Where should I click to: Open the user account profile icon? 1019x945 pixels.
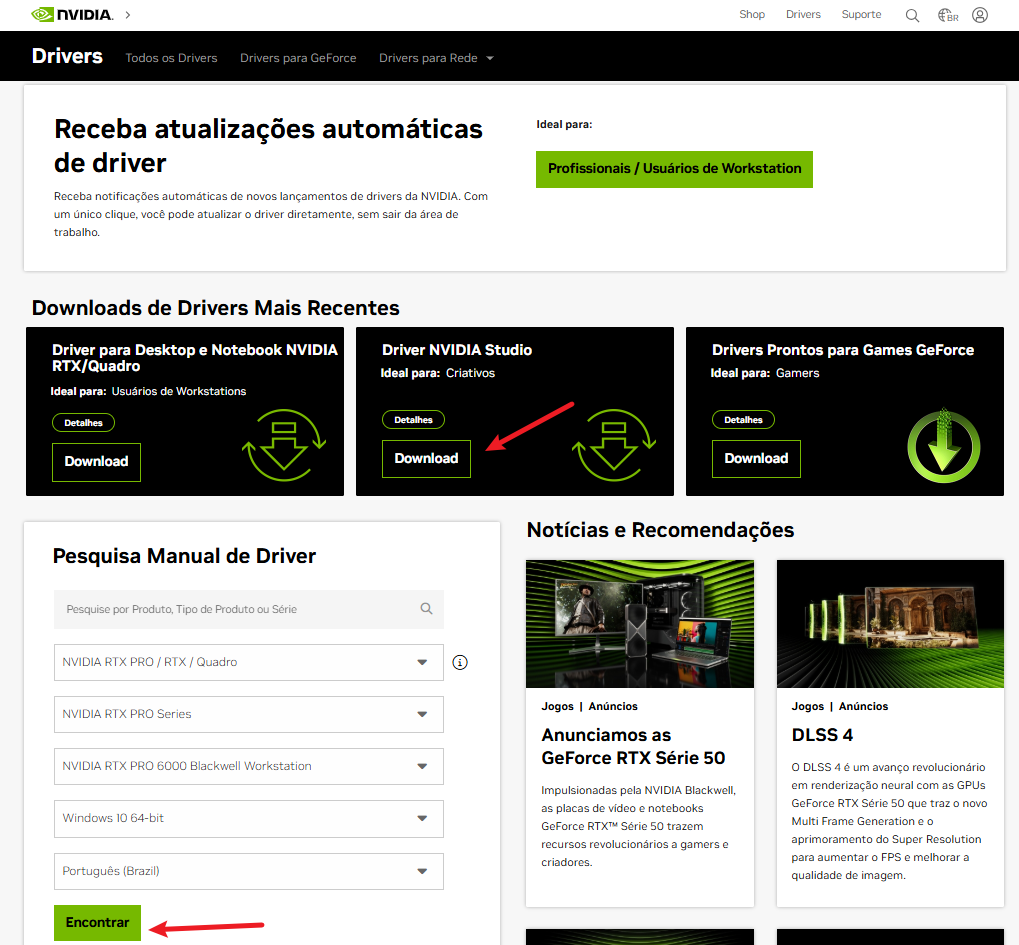coord(980,15)
